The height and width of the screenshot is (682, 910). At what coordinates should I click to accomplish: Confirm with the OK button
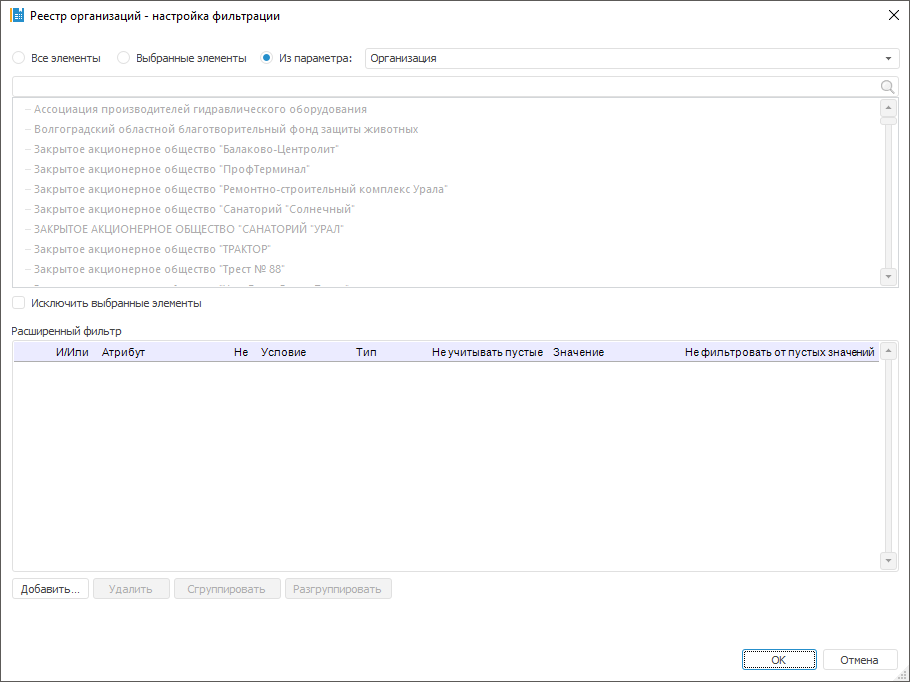click(778, 660)
